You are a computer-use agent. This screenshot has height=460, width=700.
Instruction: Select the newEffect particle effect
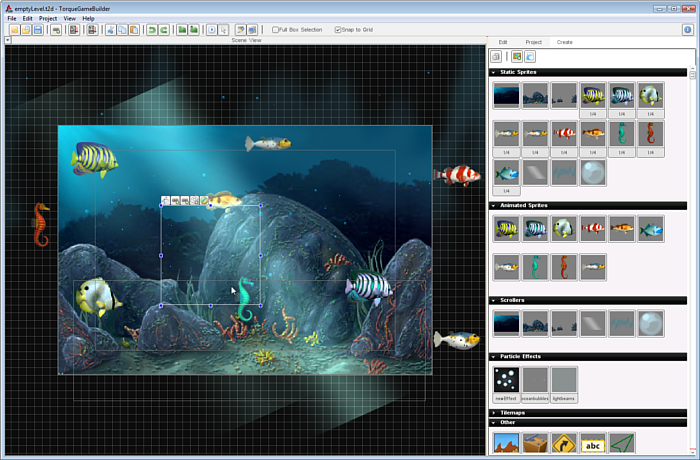(x=506, y=381)
